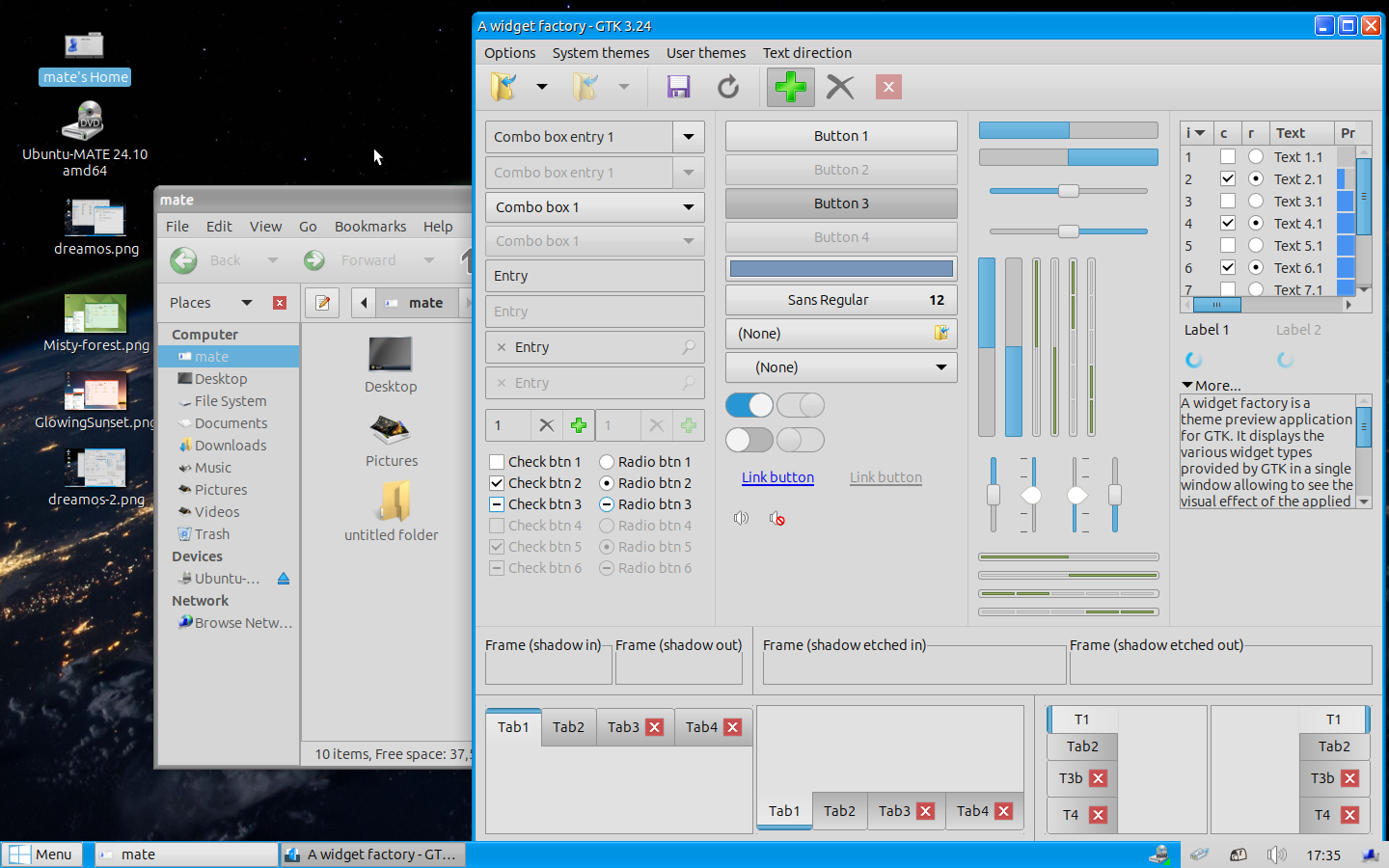Open the User themes menu
Viewport: 1389px width, 868px height.
coord(706,53)
